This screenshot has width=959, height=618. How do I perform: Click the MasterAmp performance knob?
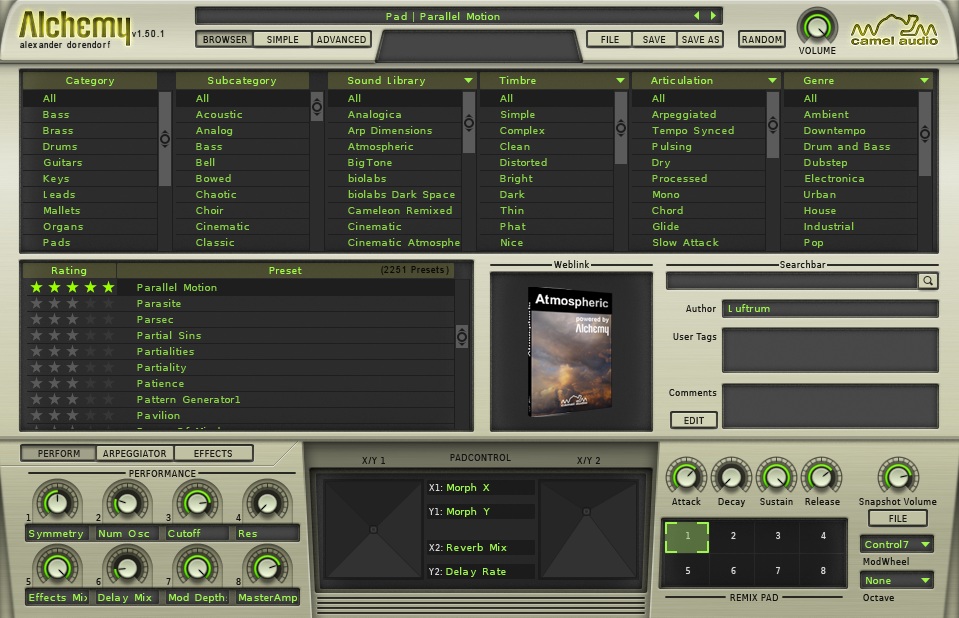coord(267,567)
